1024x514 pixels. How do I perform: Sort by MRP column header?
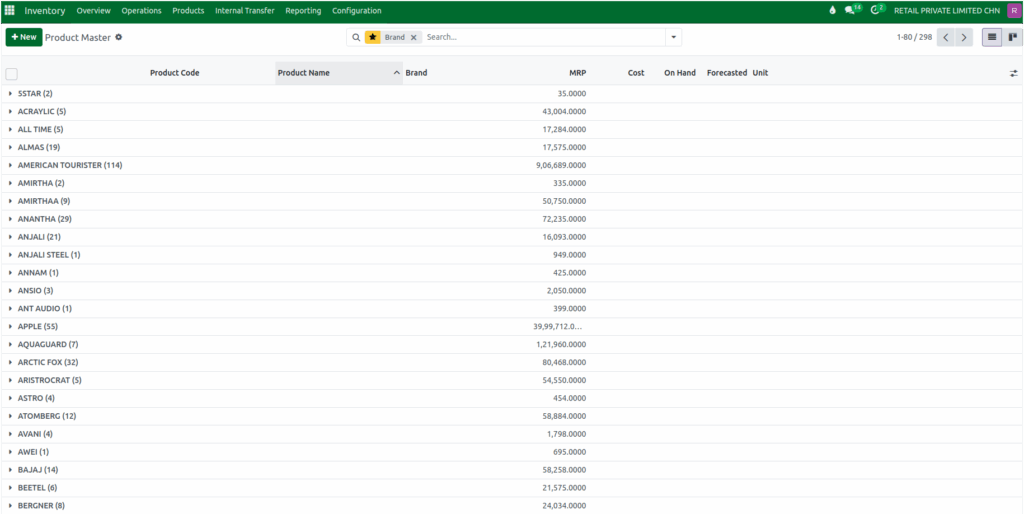(577, 73)
